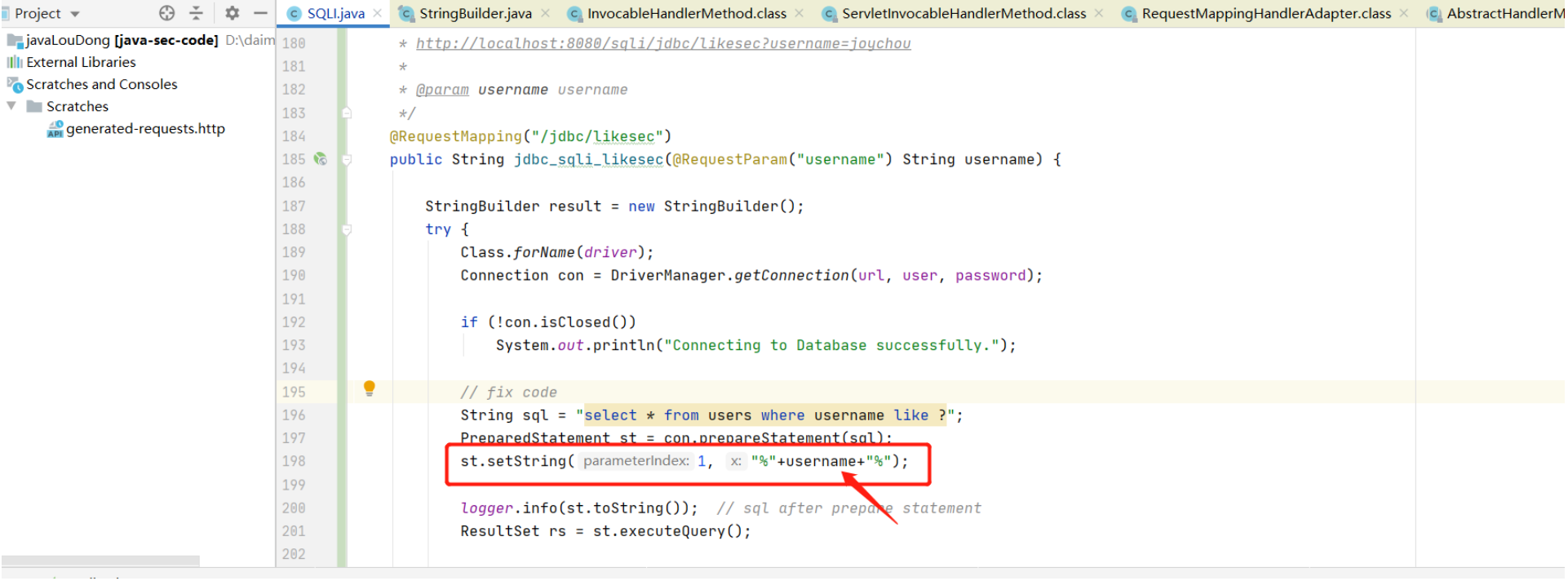Viewport: 1568px width, 581px height.
Task: Select the External Libraries node
Action: pos(81,62)
